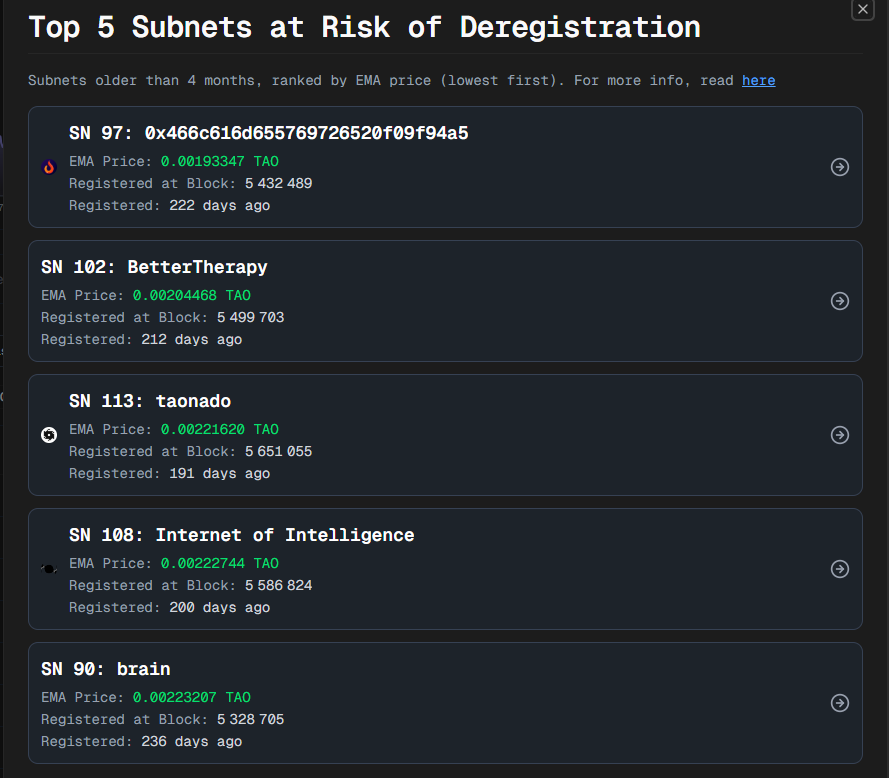Click the SN 113: taonado heading
889x778 pixels.
point(150,401)
